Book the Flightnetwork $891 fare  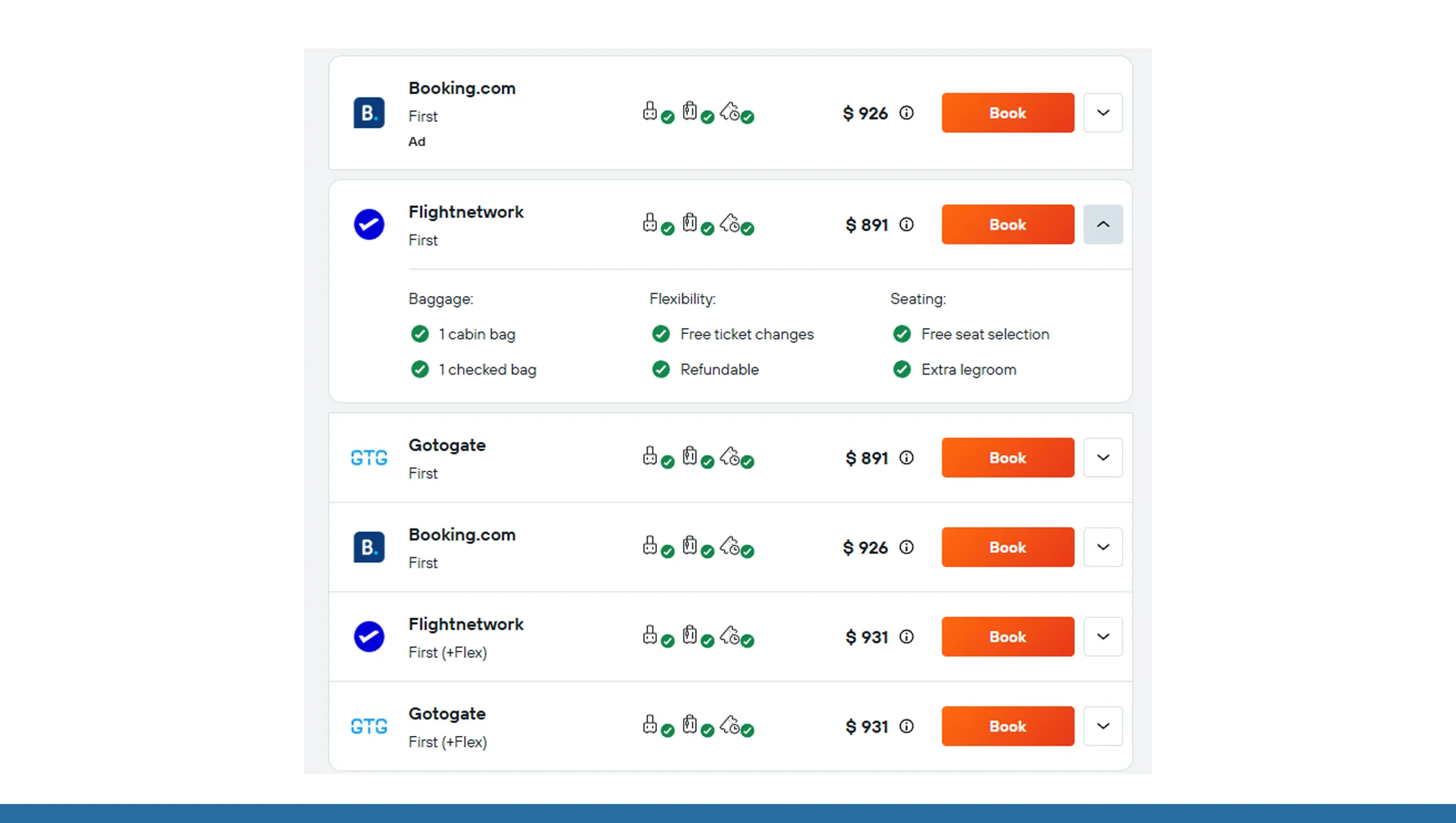1007,224
